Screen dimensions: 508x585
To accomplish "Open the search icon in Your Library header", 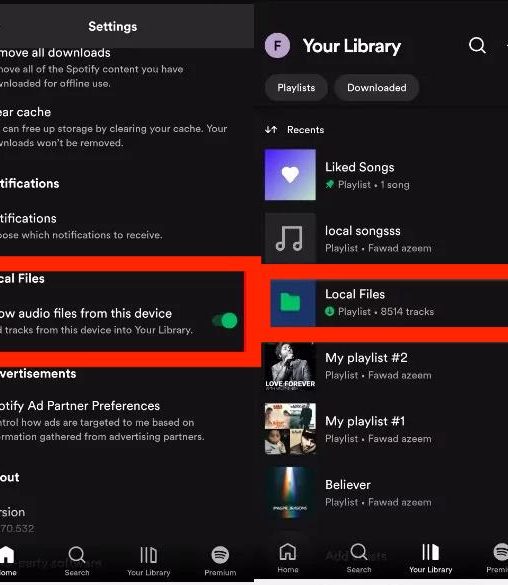I will pos(477,46).
